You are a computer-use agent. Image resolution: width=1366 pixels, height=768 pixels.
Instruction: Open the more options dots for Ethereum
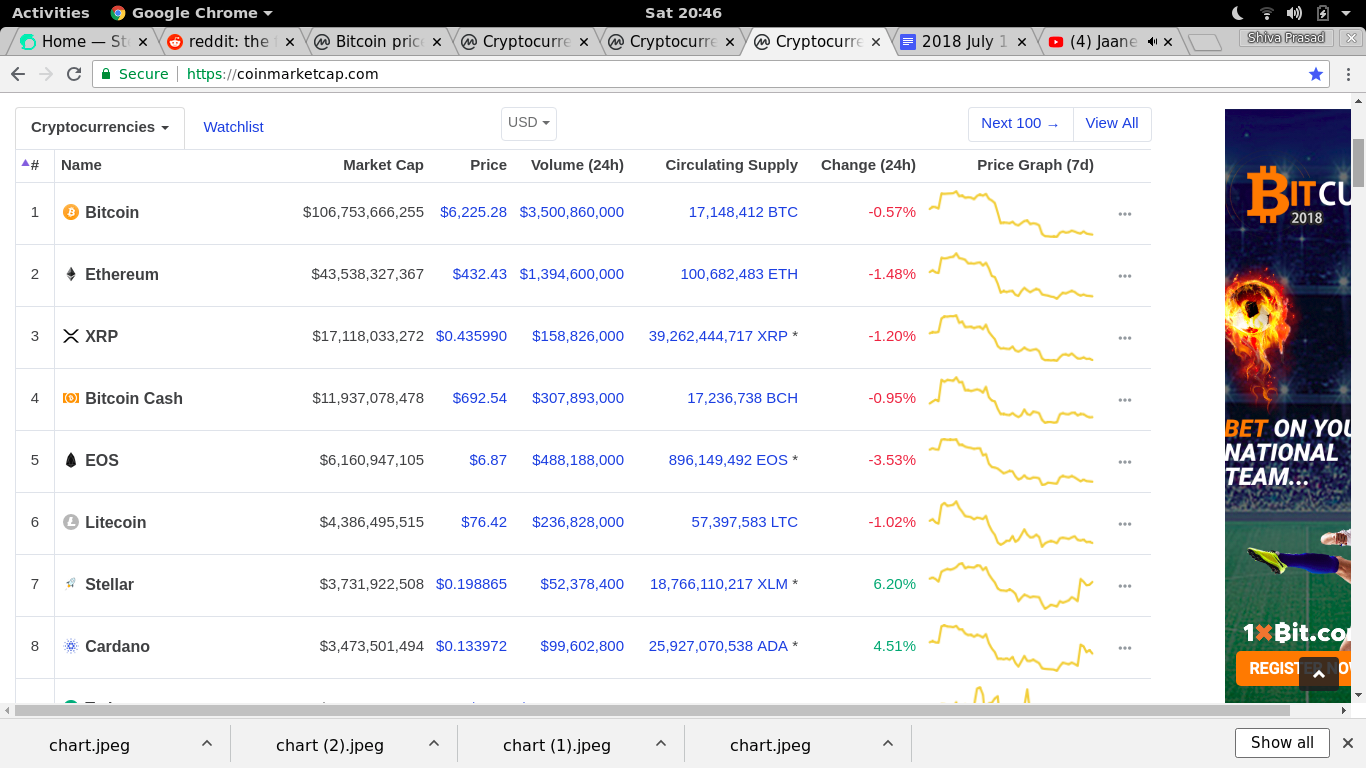click(1125, 276)
